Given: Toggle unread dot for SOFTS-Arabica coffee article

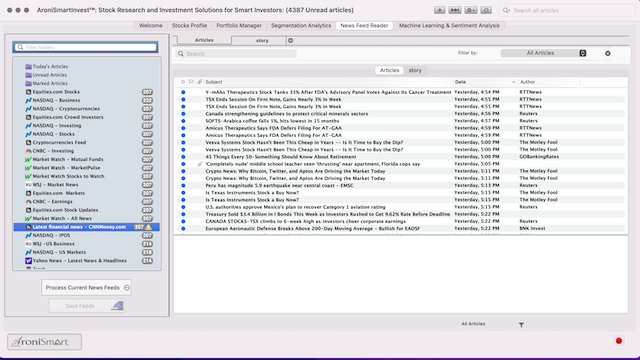Looking at the screenshot, I should (x=183, y=121).
